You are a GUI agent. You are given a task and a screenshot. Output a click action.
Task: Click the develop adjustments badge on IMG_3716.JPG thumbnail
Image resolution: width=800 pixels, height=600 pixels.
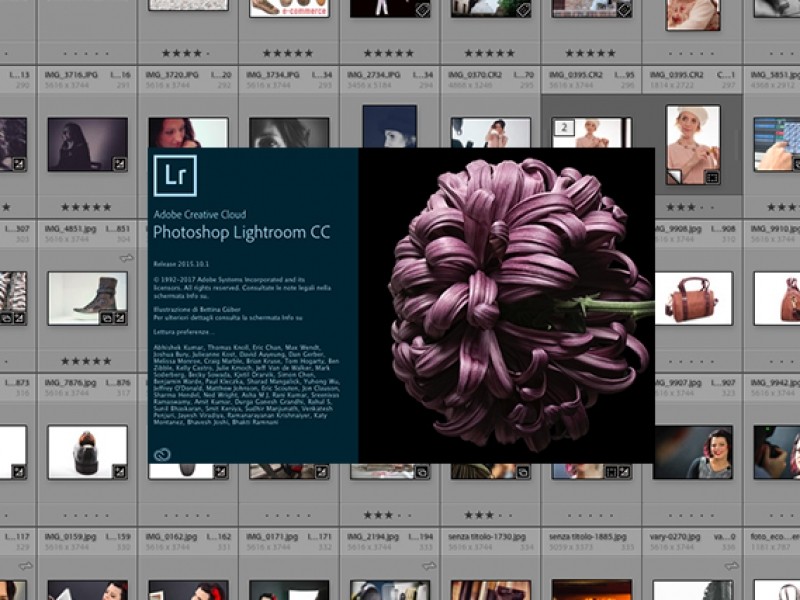(119, 164)
